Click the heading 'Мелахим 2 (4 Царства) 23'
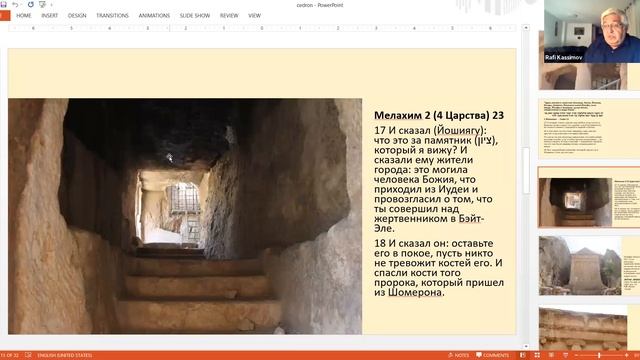The image size is (640, 360). tap(439, 116)
